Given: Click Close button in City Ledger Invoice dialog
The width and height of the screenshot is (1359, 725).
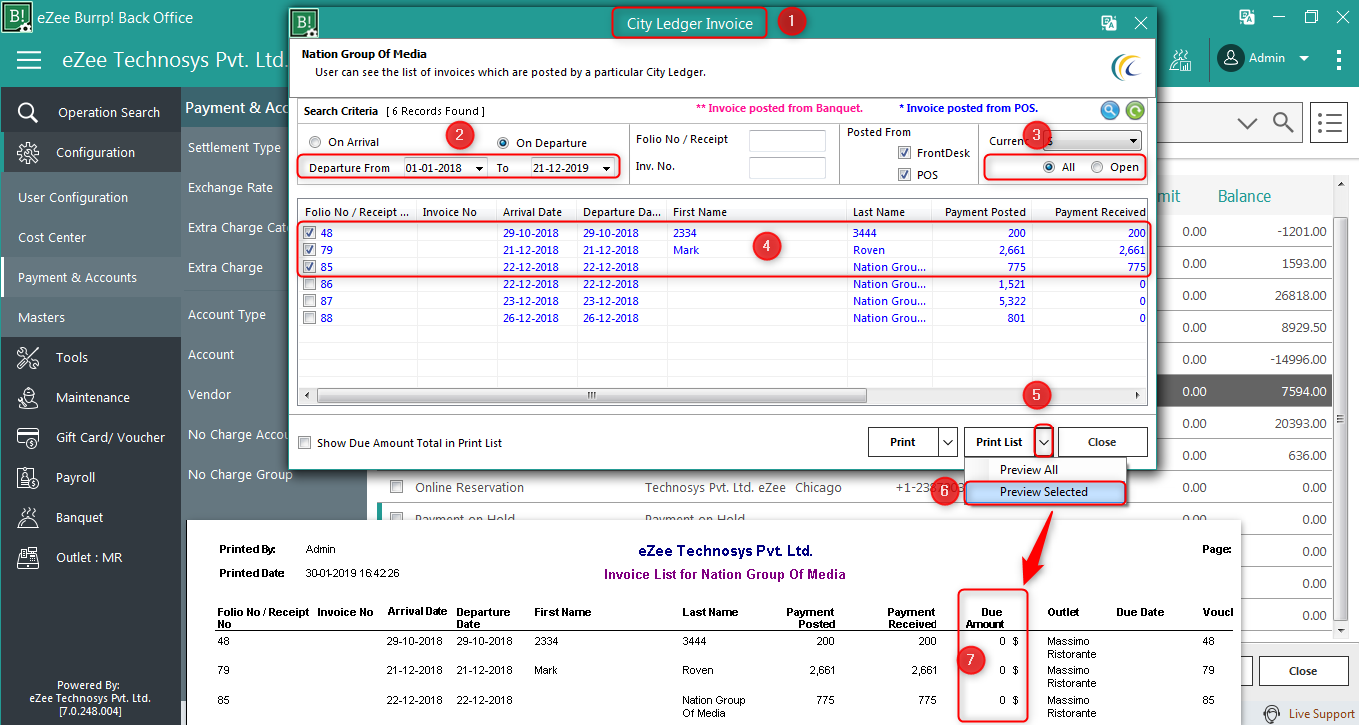Looking at the screenshot, I should coord(1102,442).
